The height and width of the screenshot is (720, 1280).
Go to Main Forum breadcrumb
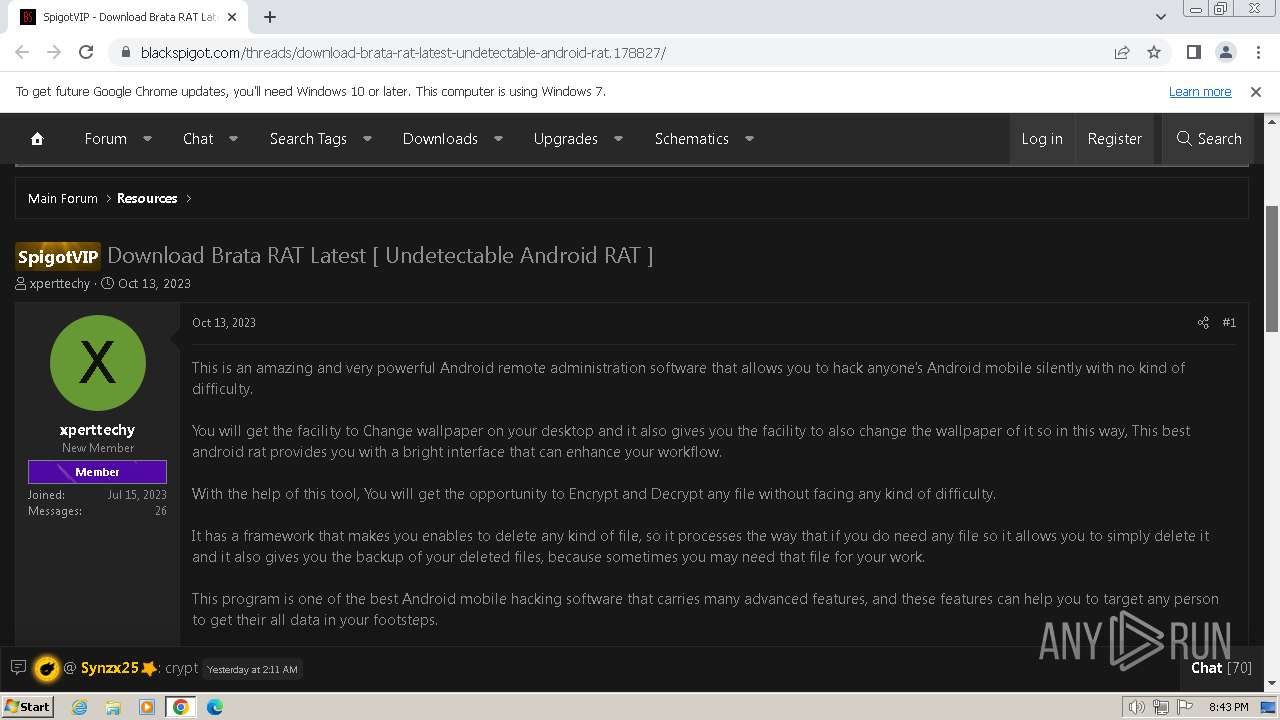pyautogui.click(x=63, y=198)
